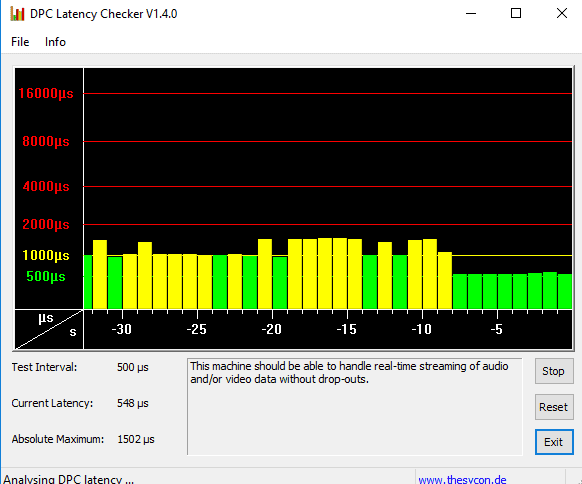The width and height of the screenshot is (582, 484).
Task: Open the www.thesycon.de link
Action: click(x=462, y=479)
